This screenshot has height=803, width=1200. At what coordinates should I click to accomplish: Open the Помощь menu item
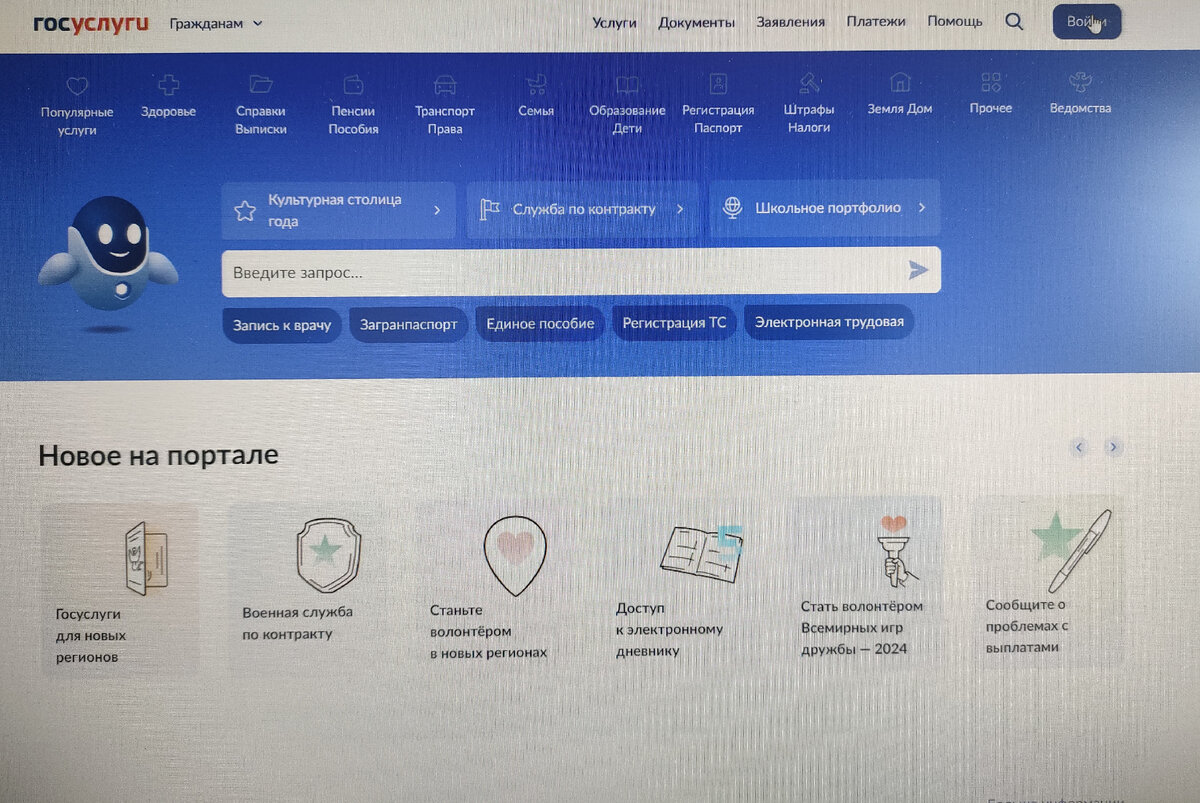pyautogui.click(x=955, y=21)
